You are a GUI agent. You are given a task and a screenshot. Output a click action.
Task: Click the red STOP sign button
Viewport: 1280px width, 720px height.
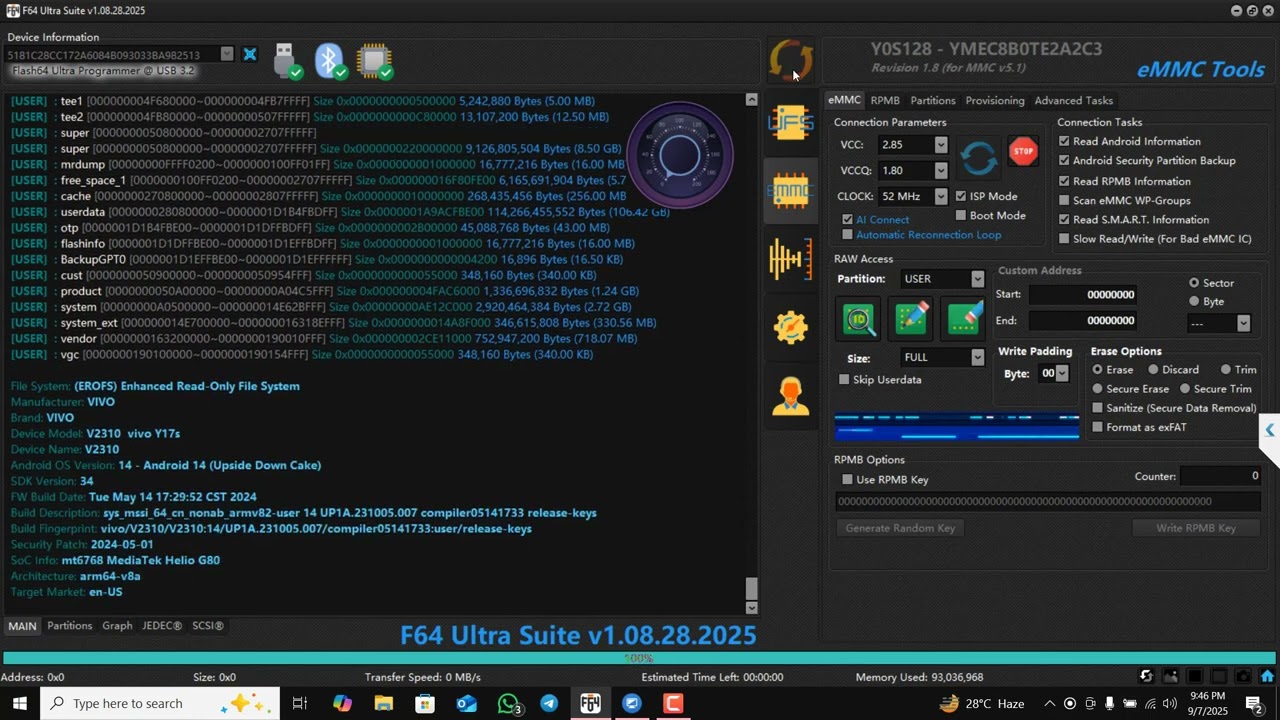pyautogui.click(x=1023, y=152)
